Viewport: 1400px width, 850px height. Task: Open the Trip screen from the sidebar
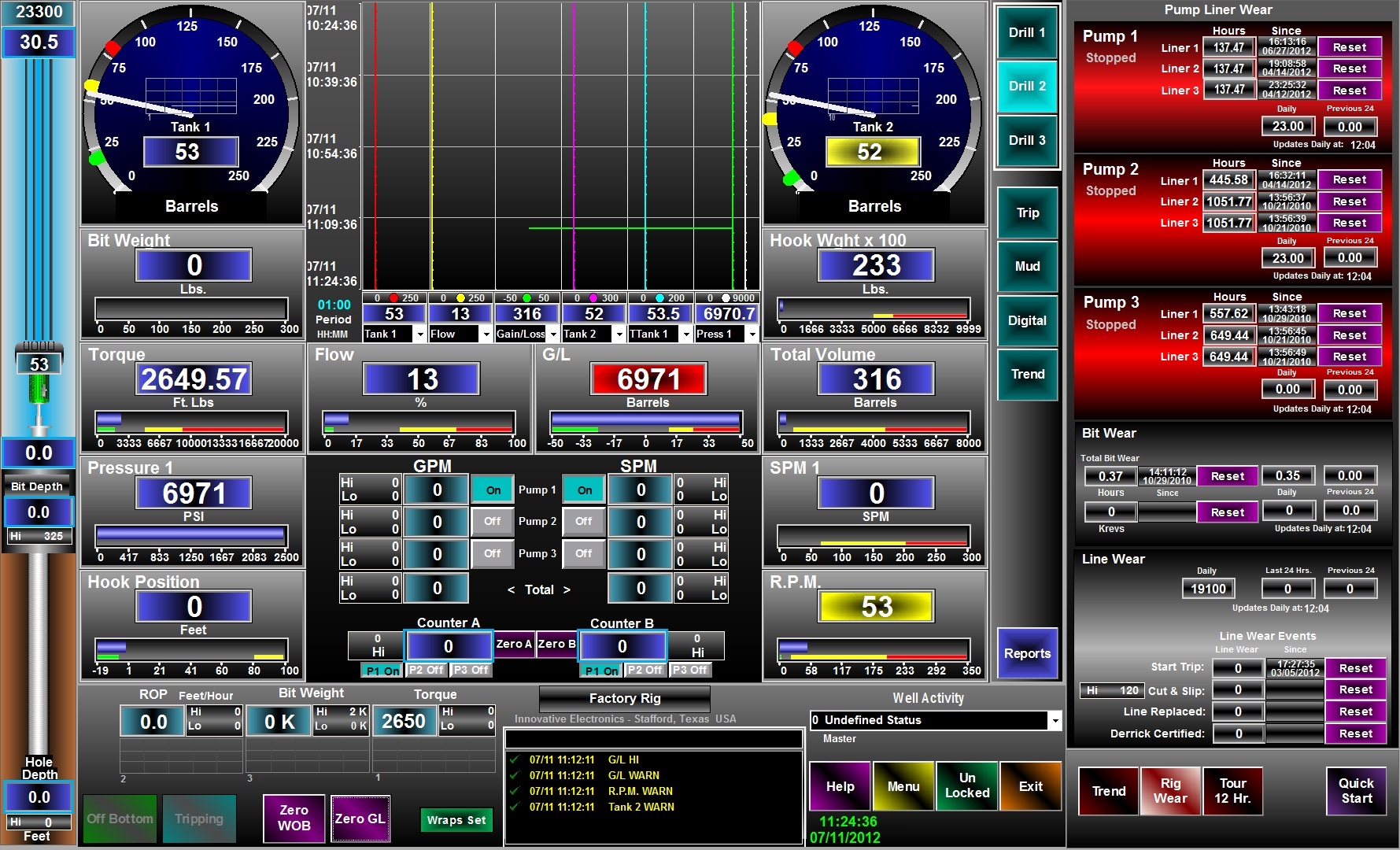(1026, 213)
